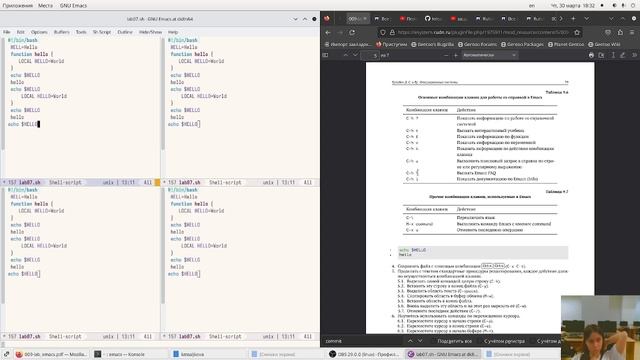Viewport: 640px width, 360px height.
Task: Open the PDF zoom level dropdown
Action: [x=489, y=55]
